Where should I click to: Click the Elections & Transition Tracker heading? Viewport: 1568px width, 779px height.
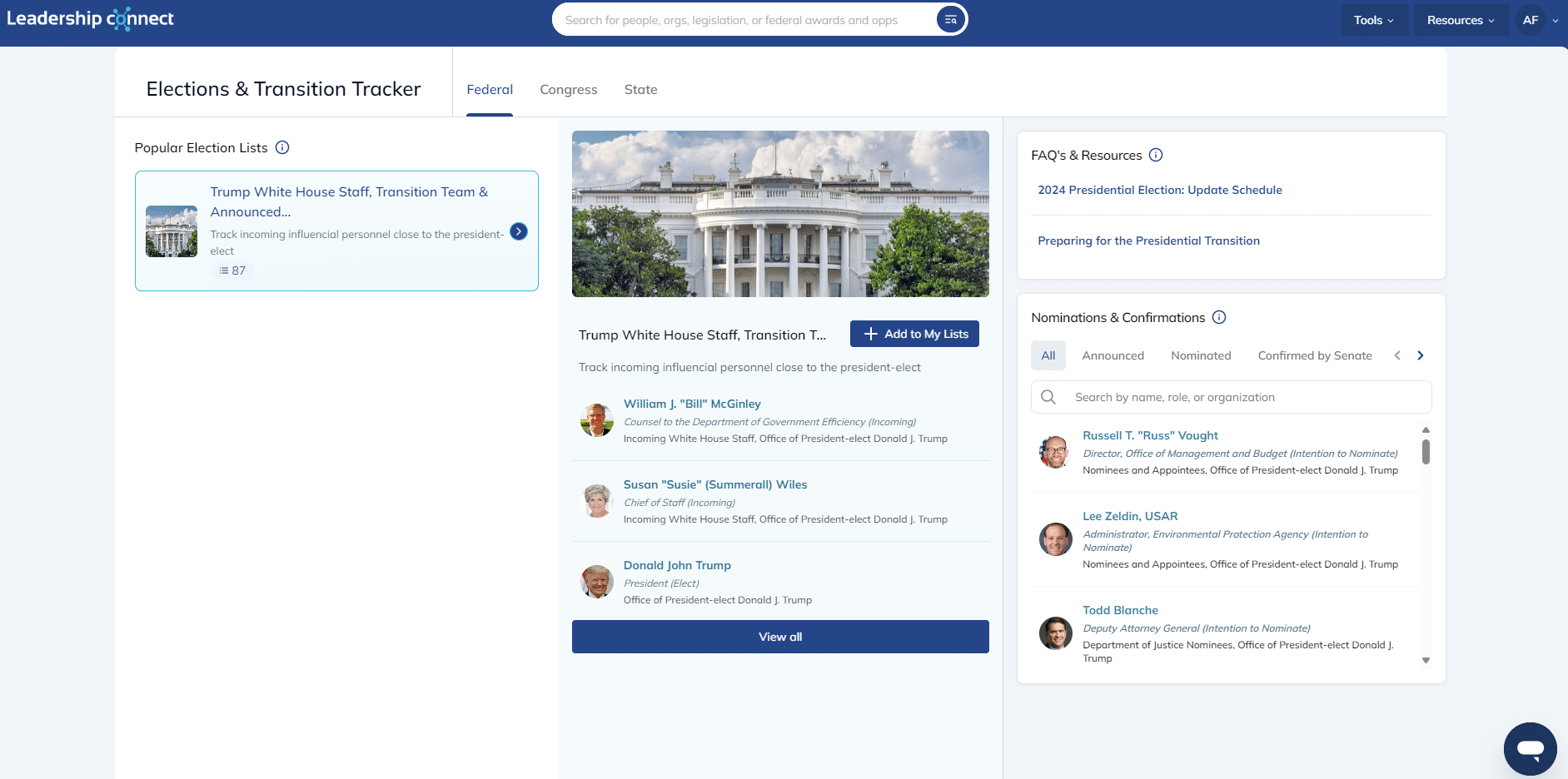point(283,89)
